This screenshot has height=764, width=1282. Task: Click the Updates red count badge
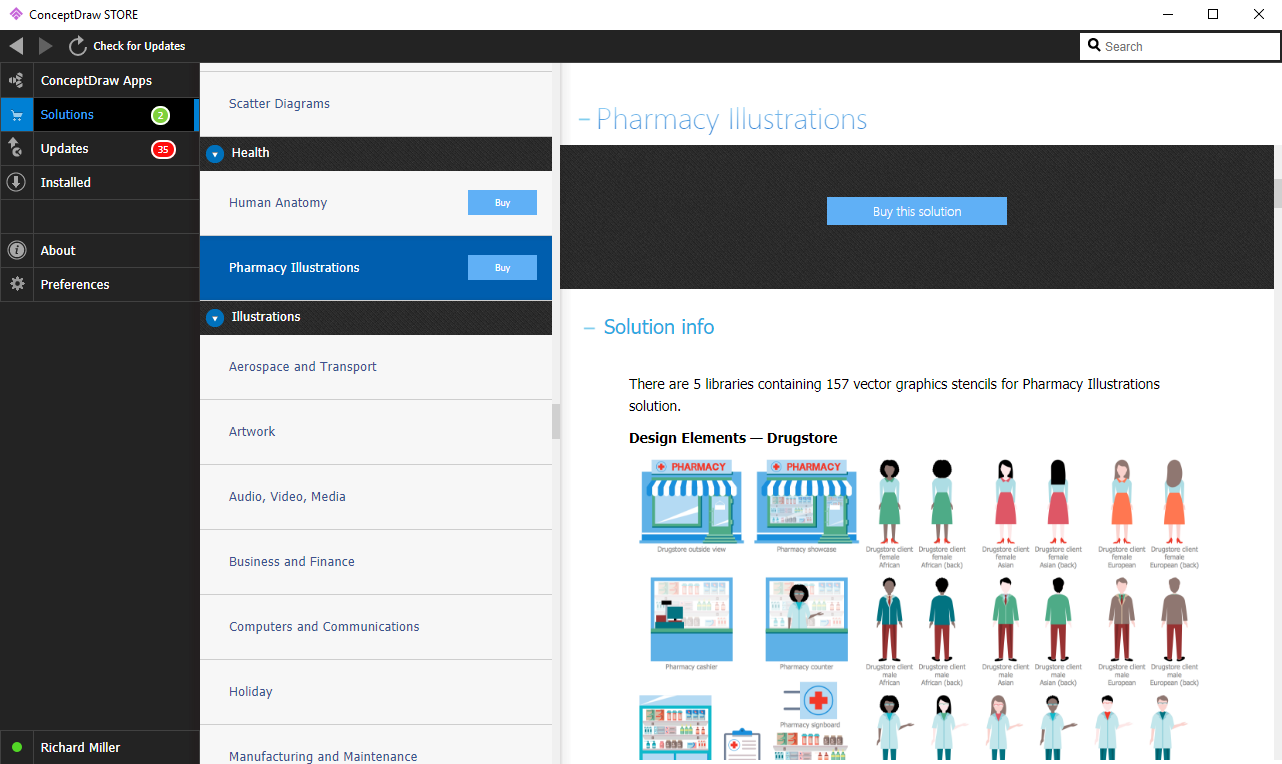[x=163, y=149]
